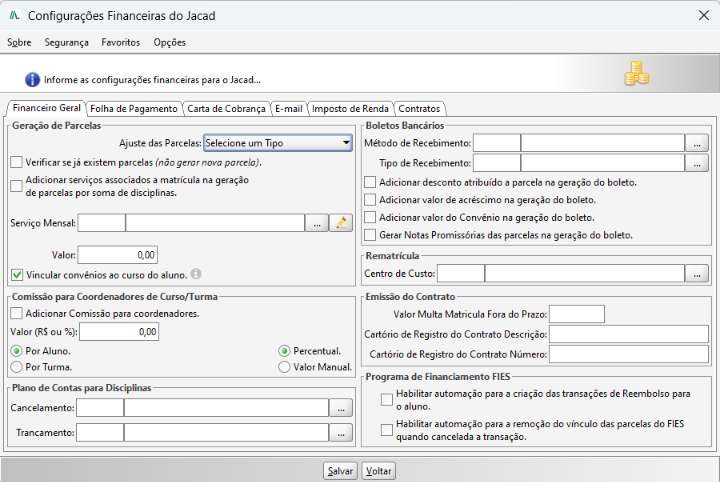Click the Tipo de Recebimento description field

pyautogui.click(x=603, y=163)
